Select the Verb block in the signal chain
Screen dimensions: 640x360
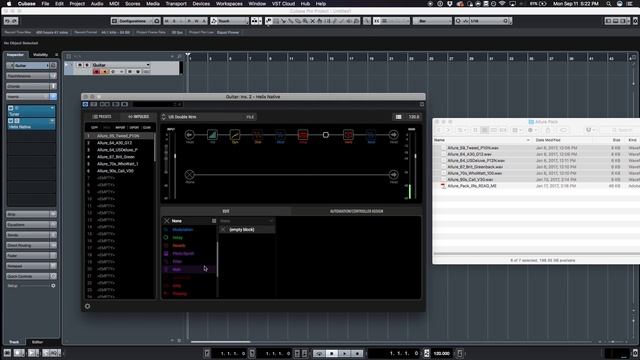pos(348,135)
